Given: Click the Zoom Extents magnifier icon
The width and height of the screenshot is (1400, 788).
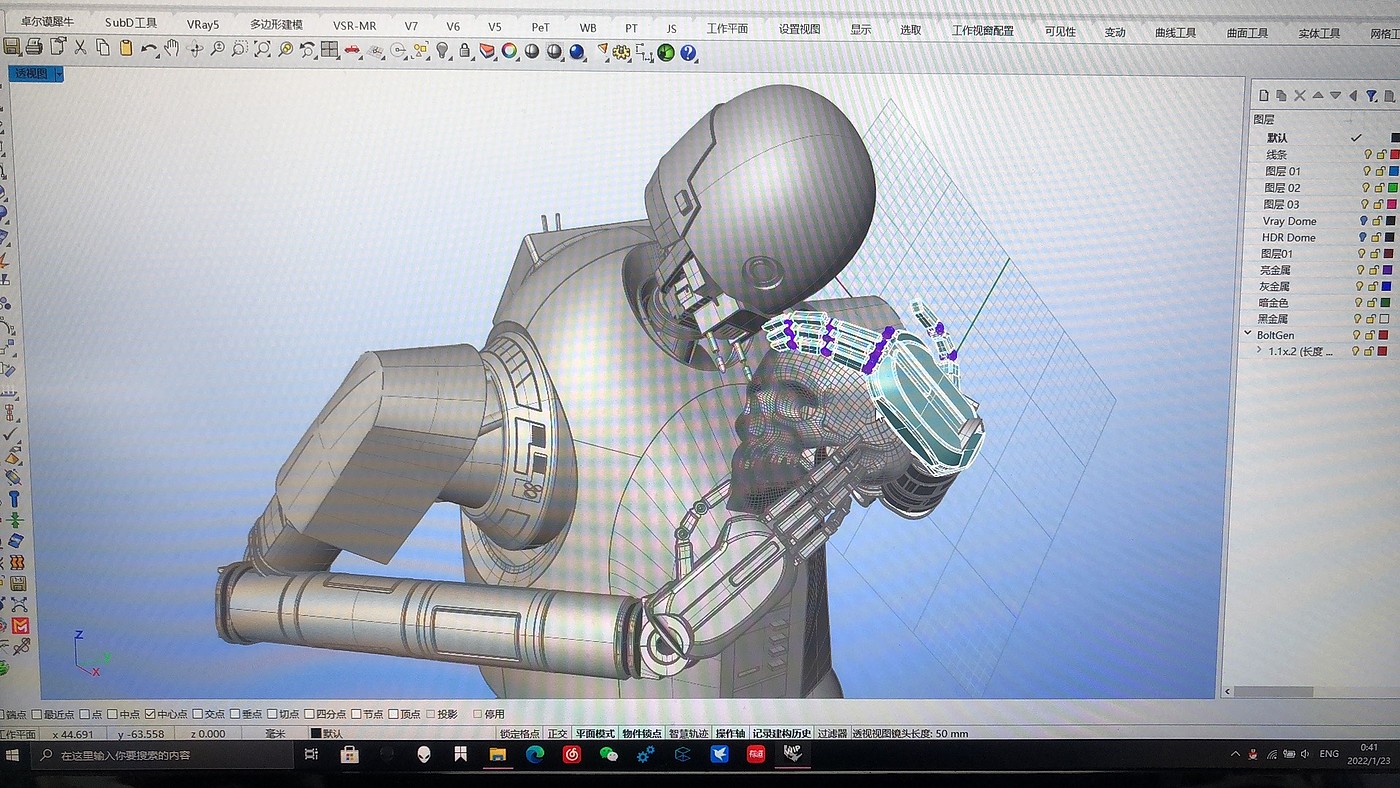Looking at the screenshot, I should tap(264, 49).
